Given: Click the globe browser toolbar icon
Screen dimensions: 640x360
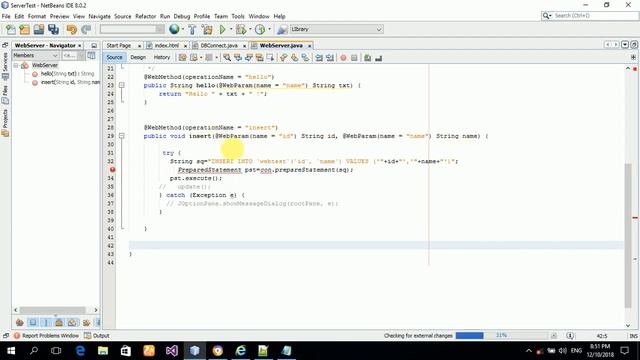Looking at the screenshot, I should (174, 29).
